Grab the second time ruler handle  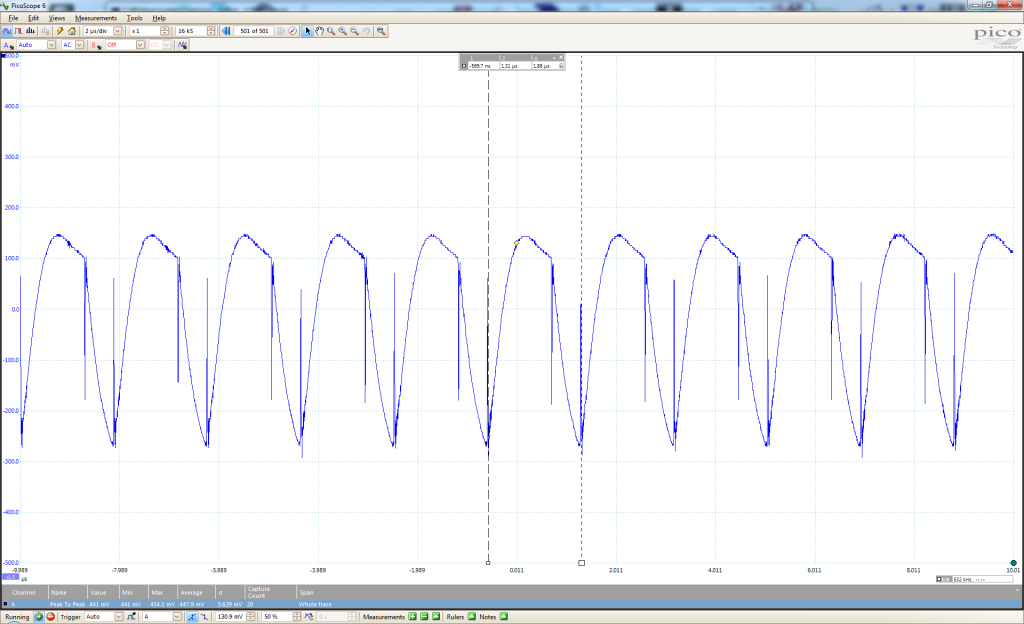coord(581,563)
